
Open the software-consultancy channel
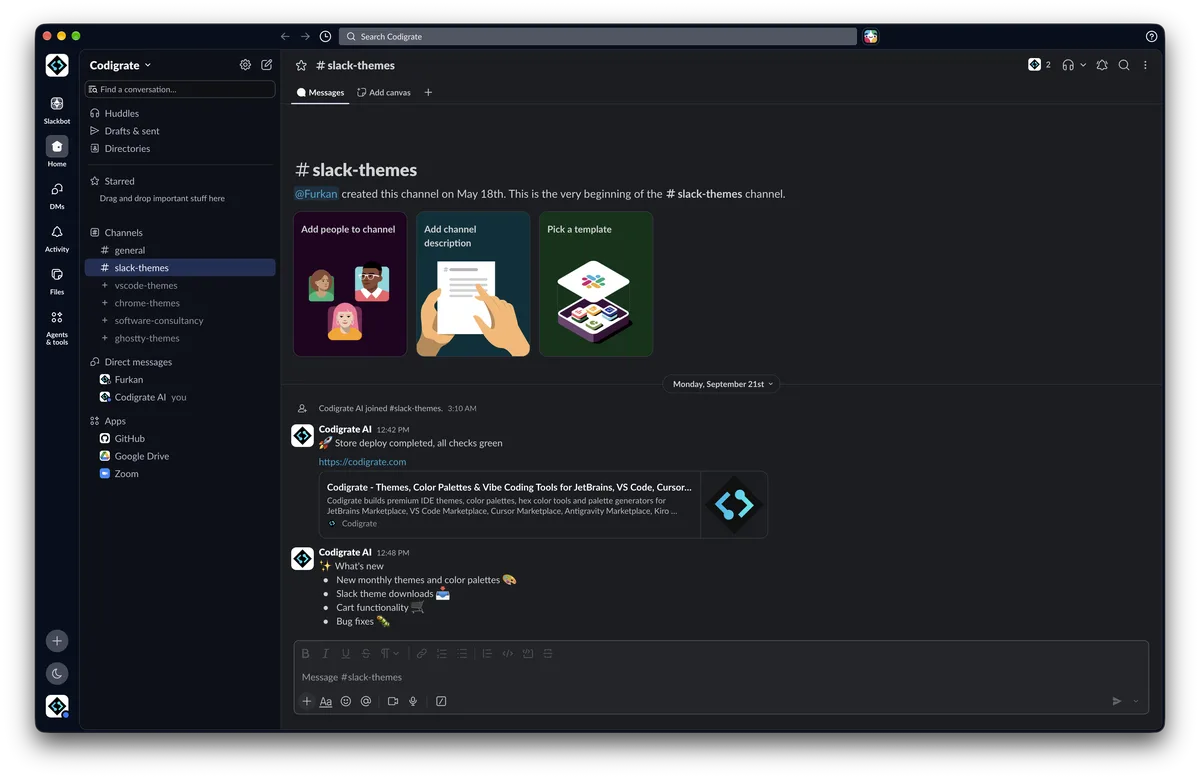pos(180,320)
